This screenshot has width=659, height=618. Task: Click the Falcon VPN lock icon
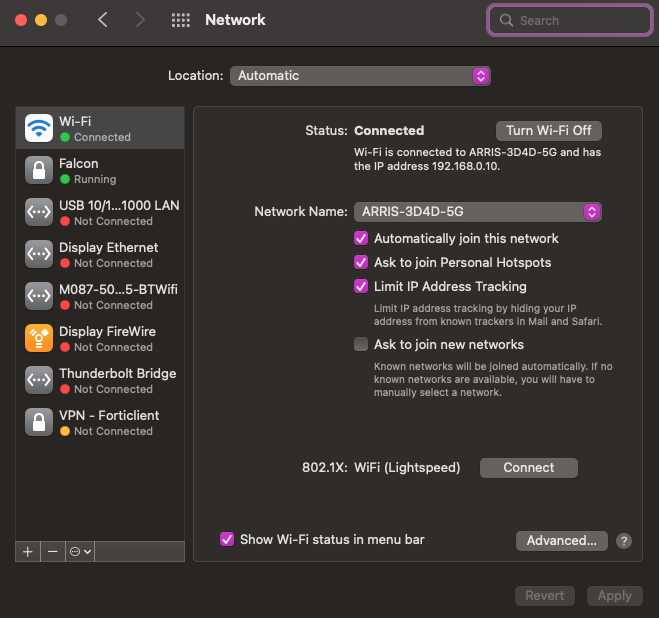(x=39, y=170)
